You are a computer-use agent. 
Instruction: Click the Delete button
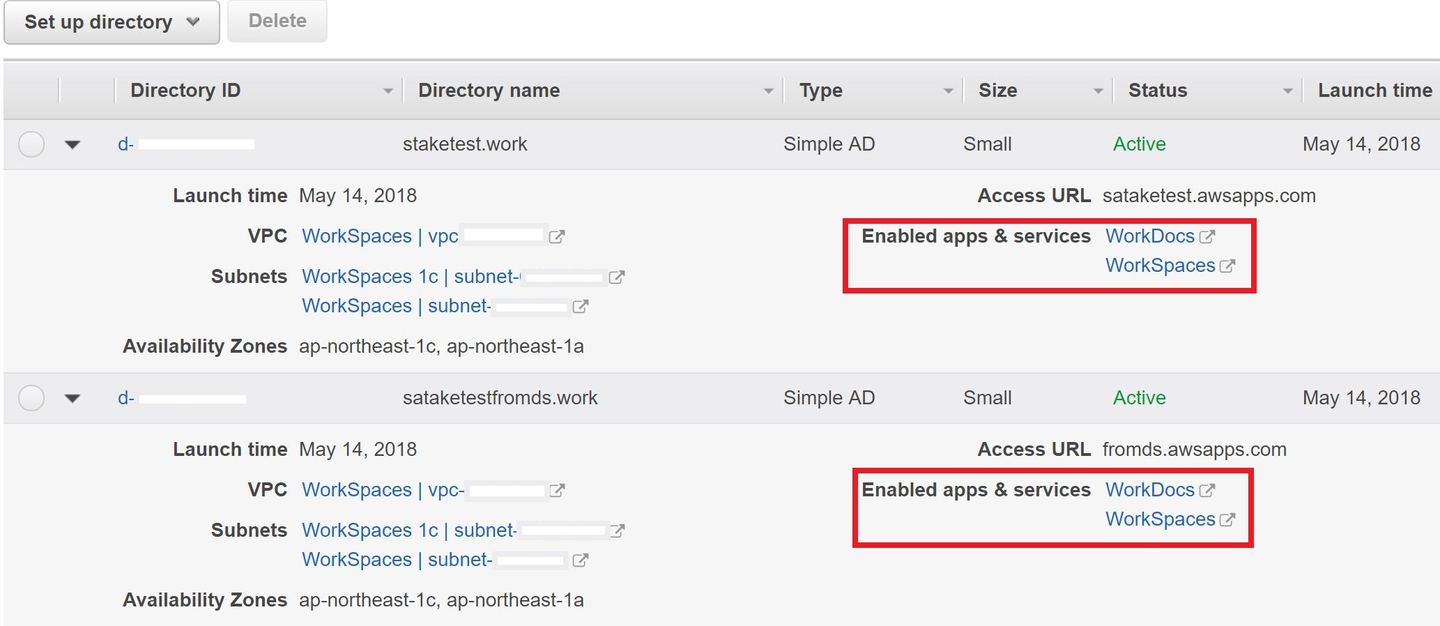point(277,21)
